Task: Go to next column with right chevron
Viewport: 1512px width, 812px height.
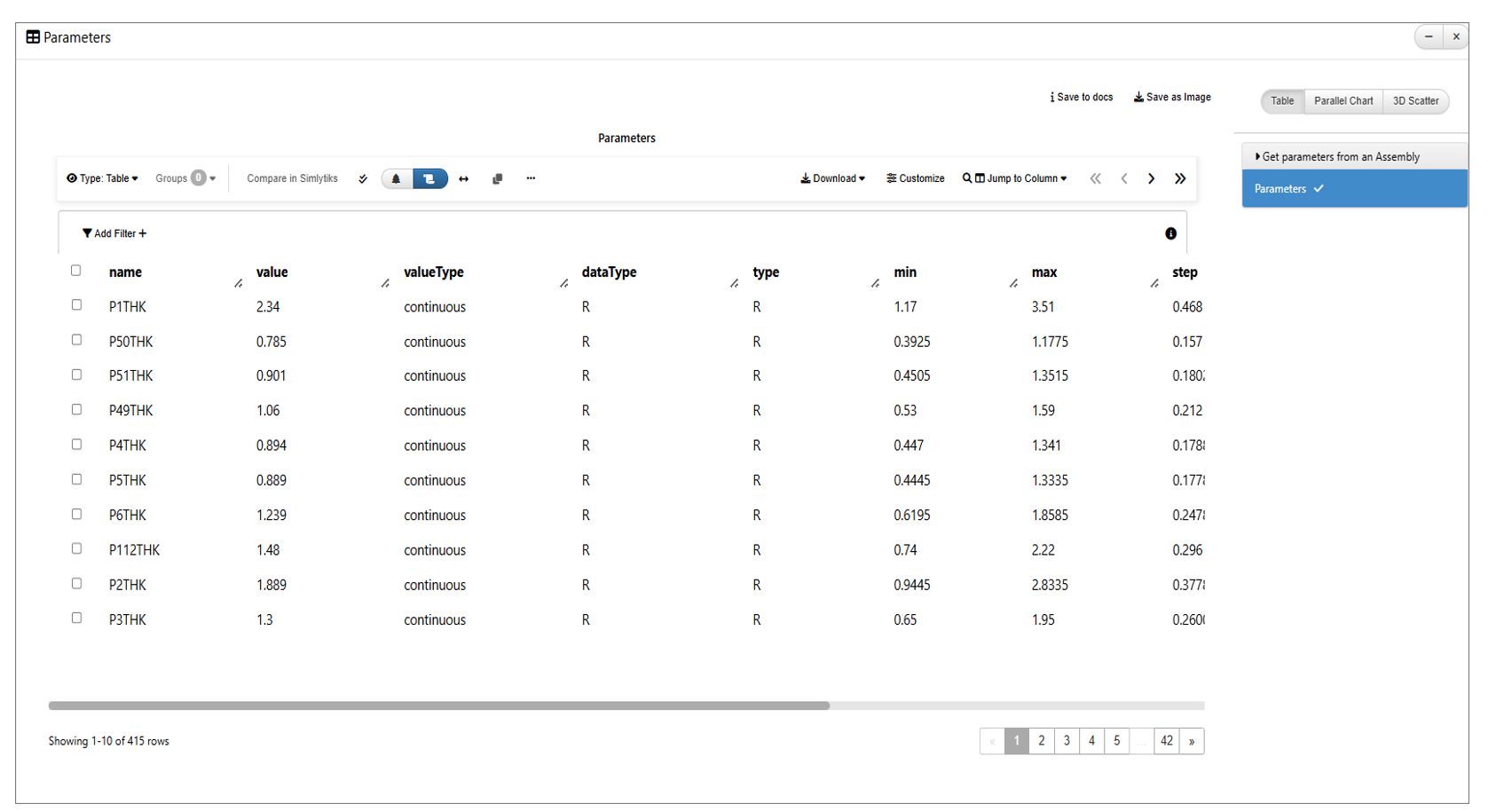Action: pos(1151,179)
